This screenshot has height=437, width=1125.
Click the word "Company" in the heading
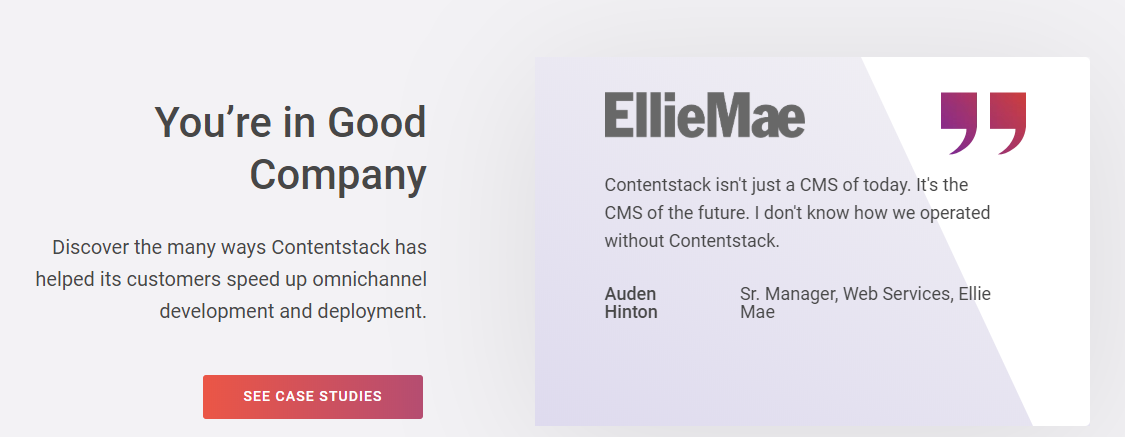point(338,174)
